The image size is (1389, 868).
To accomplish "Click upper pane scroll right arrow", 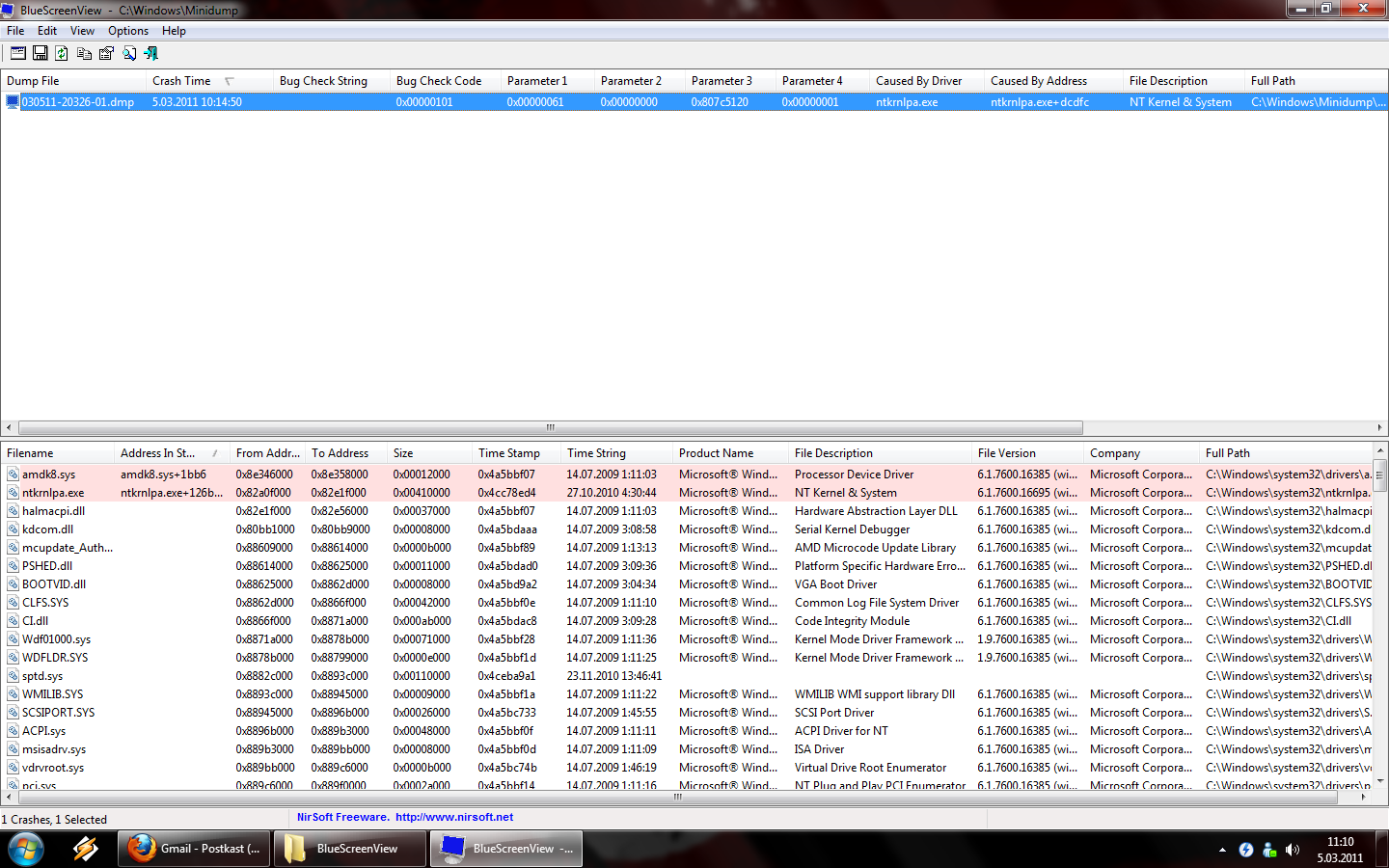I will point(1379,427).
